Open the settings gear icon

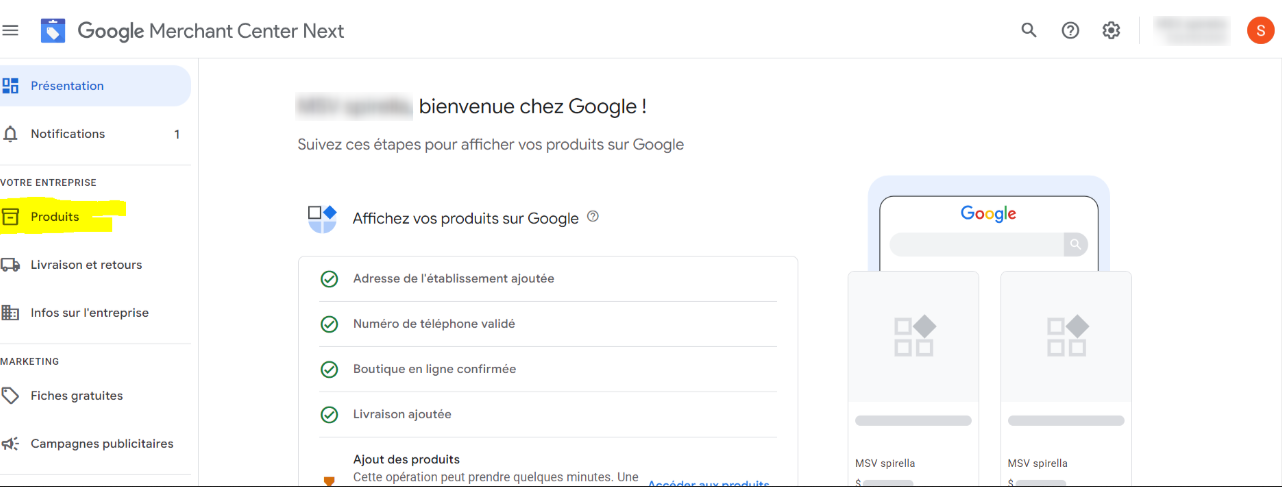pyautogui.click(x=1111, y=31)
